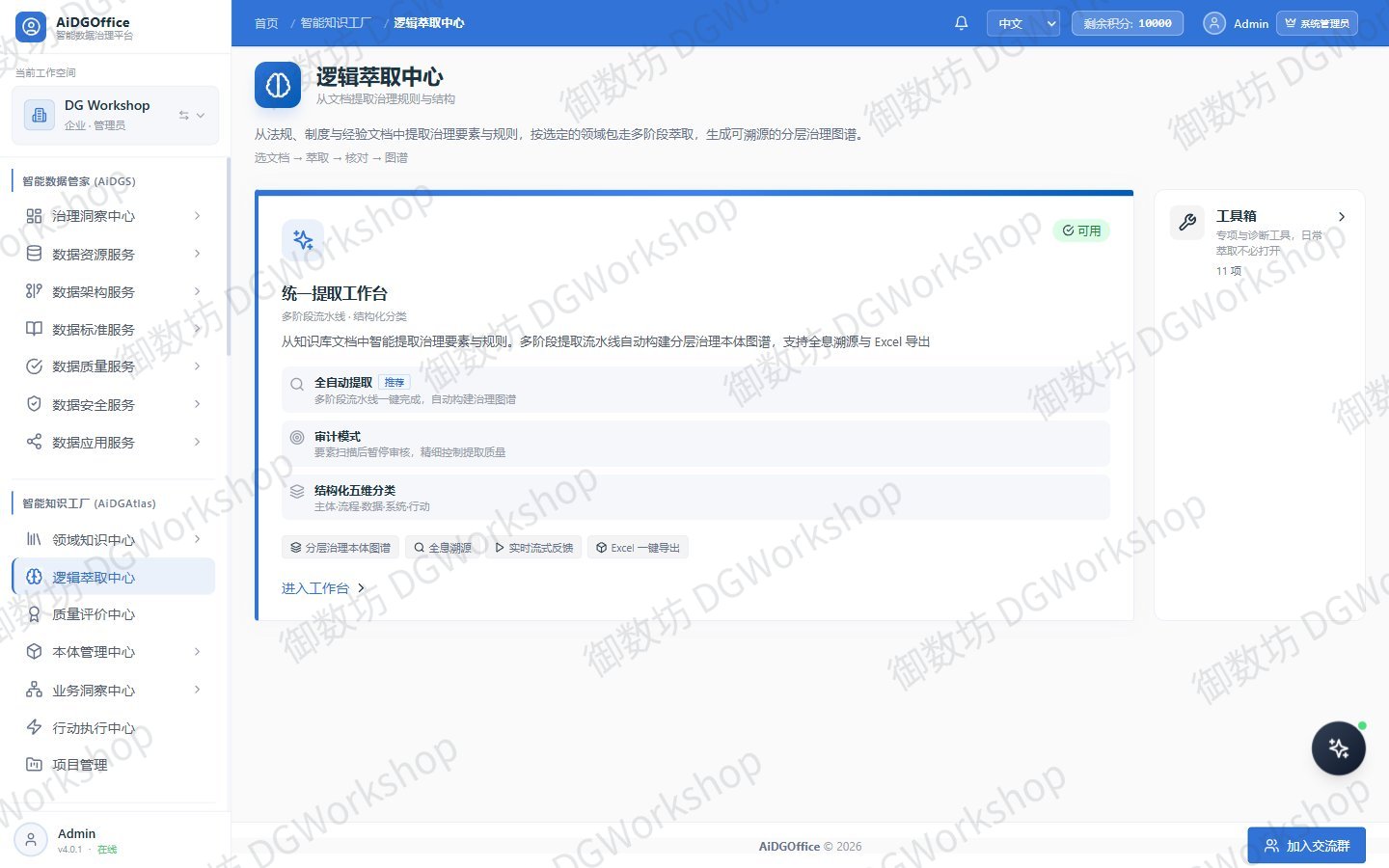
Task: Click the 全自动提取 search icon
Action: [297, 384]
